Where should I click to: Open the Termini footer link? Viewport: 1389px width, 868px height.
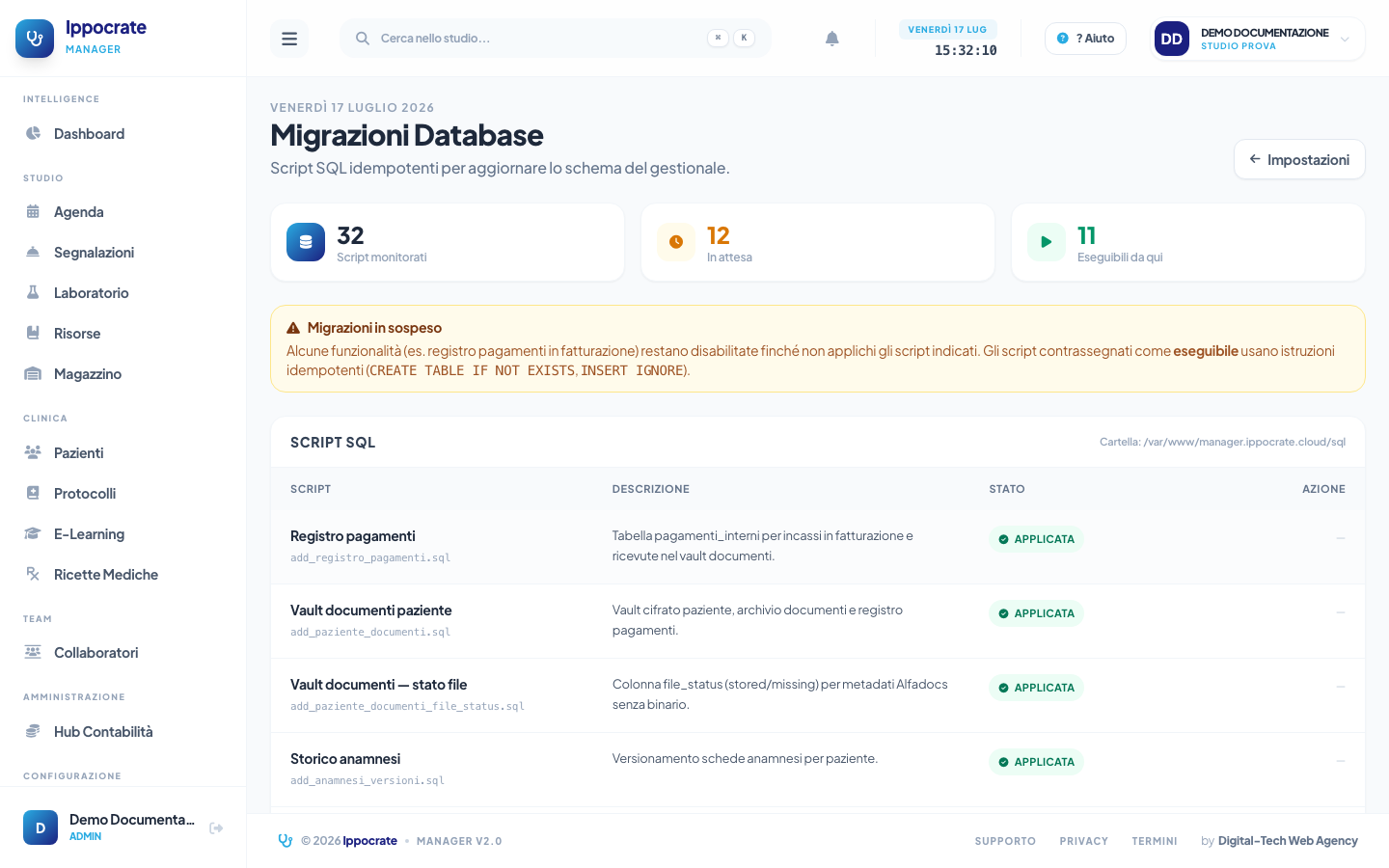pos(1155,841)
